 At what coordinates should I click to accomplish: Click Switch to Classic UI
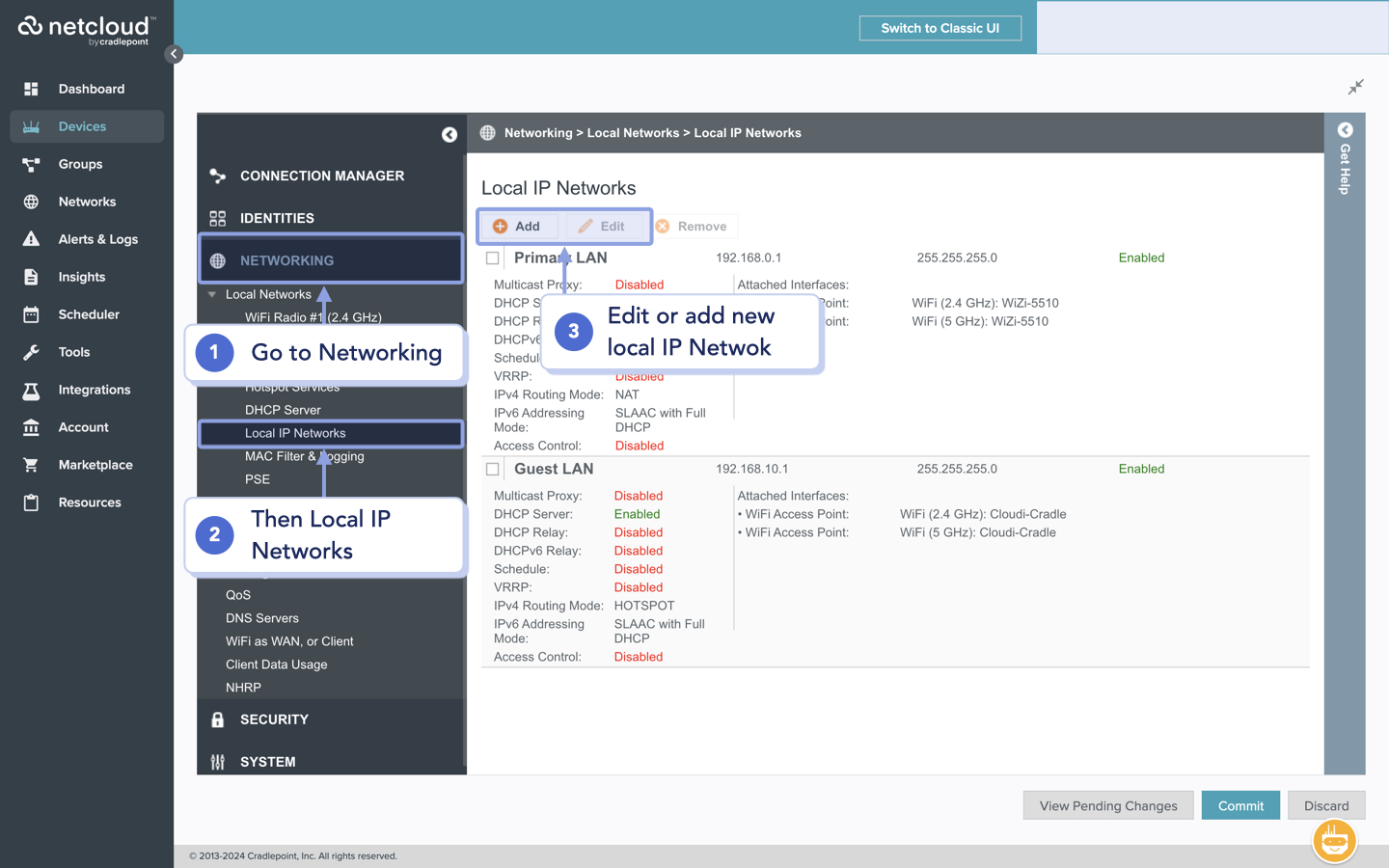point(940,27)
